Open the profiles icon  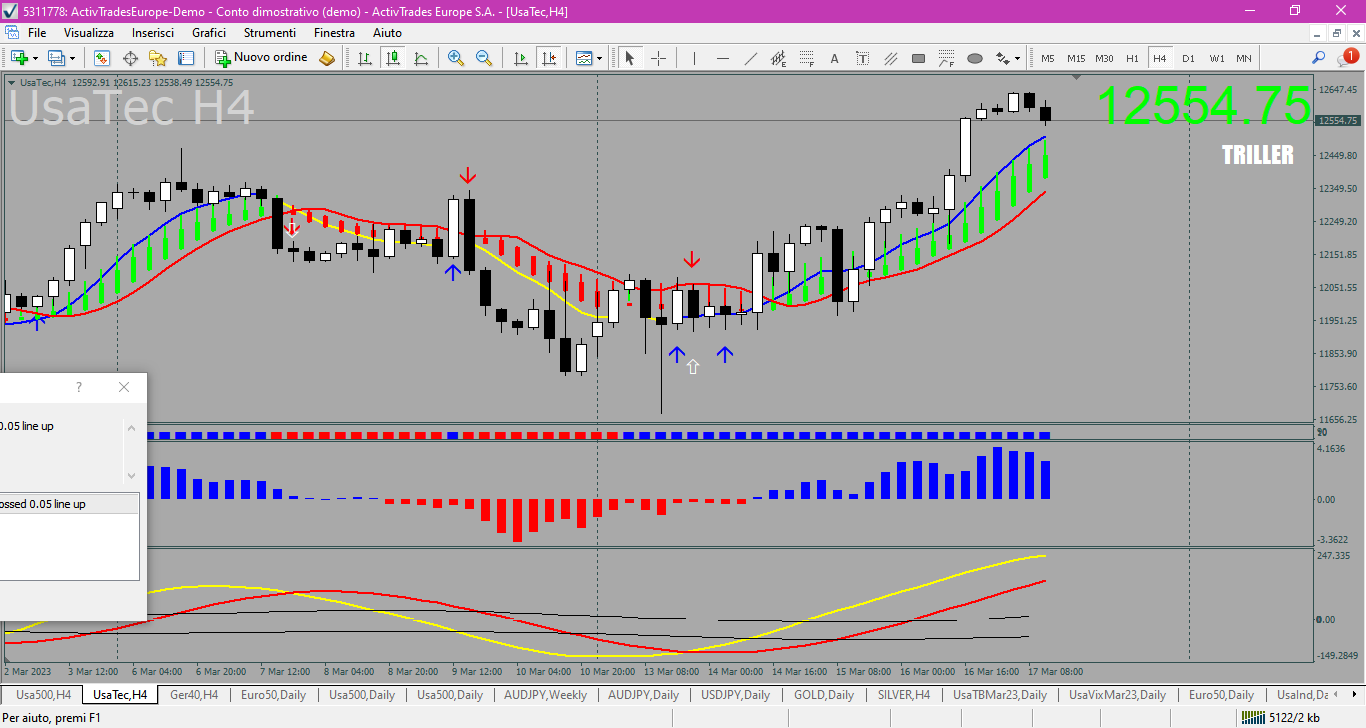[x=56, y=58]
